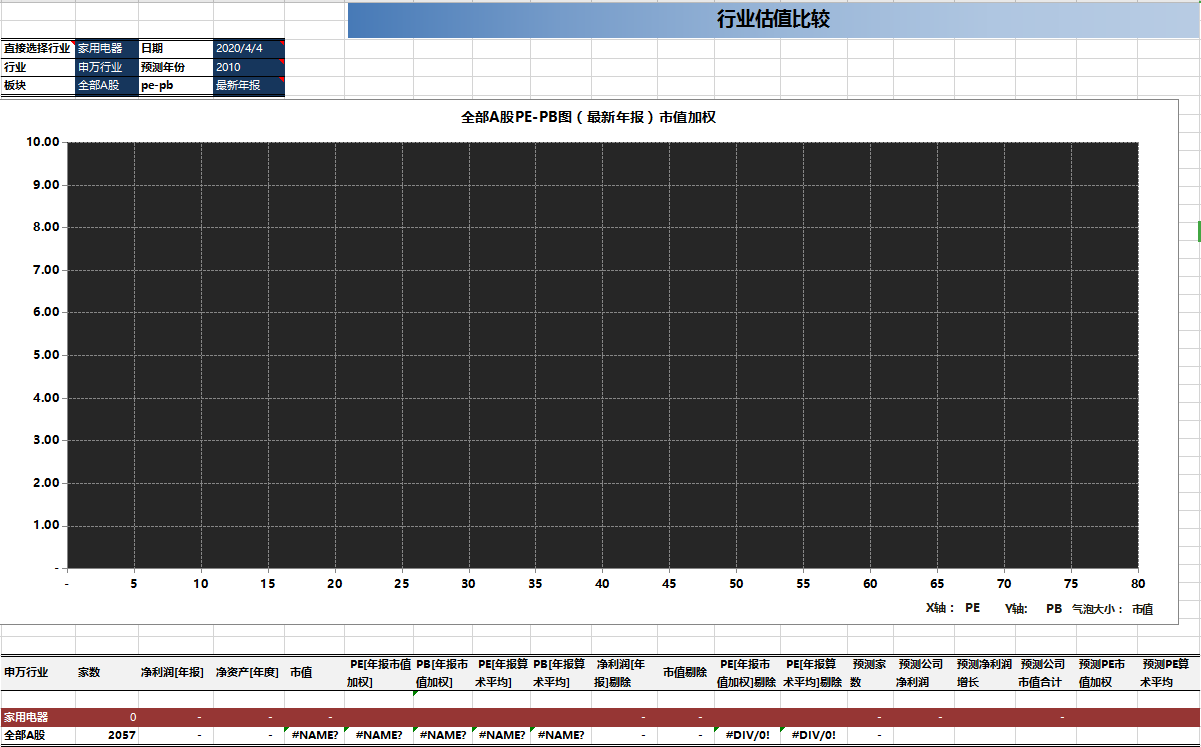Select the PB[年报算术平均] column header
This screenshot has width=1201, height=747.
(559, 672)
